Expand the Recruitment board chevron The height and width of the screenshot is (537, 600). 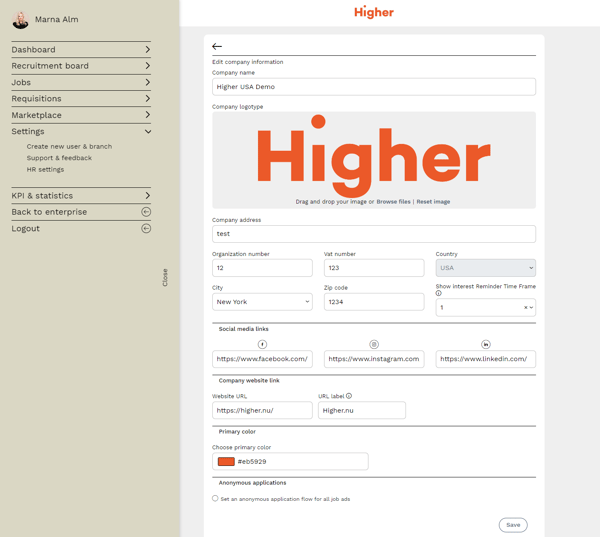click(147, 66)
